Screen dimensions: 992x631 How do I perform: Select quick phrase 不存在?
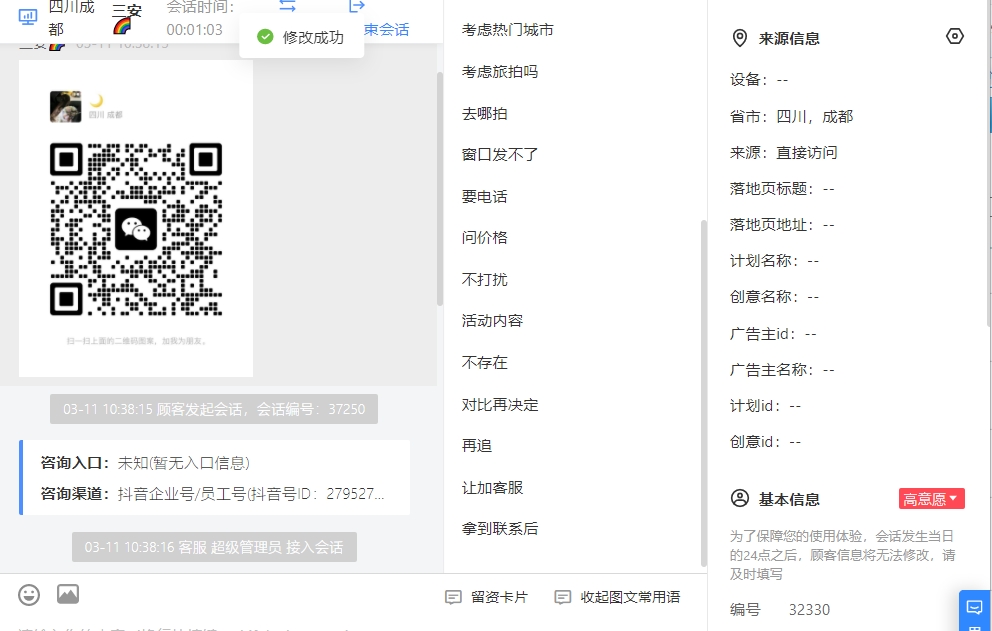pos(485,362)
